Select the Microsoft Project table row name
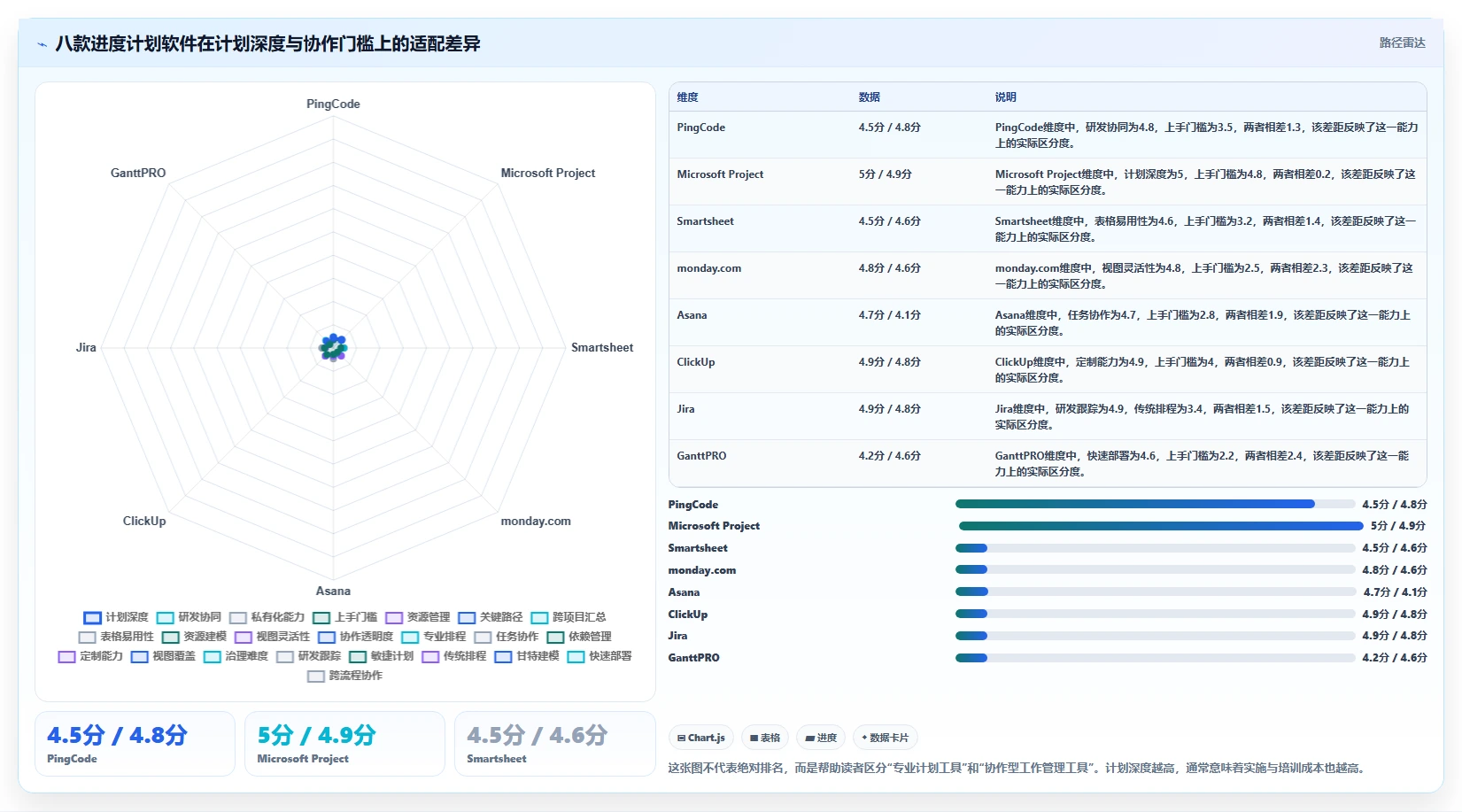This screenshot has width=1462, height=812. 720,174
